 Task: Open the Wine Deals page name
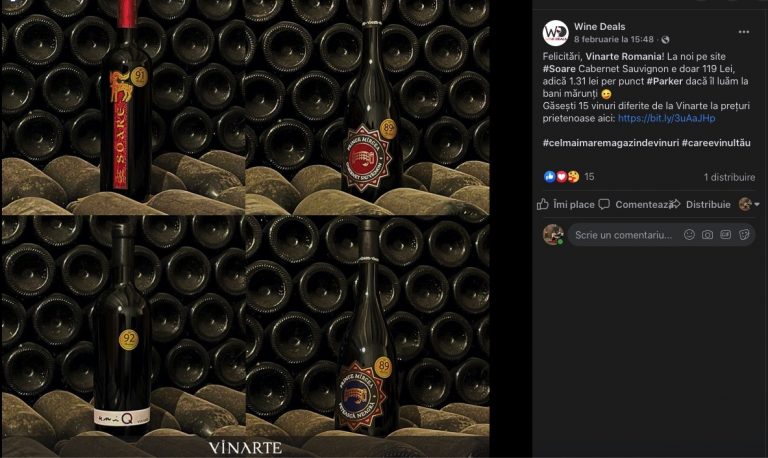600,26
